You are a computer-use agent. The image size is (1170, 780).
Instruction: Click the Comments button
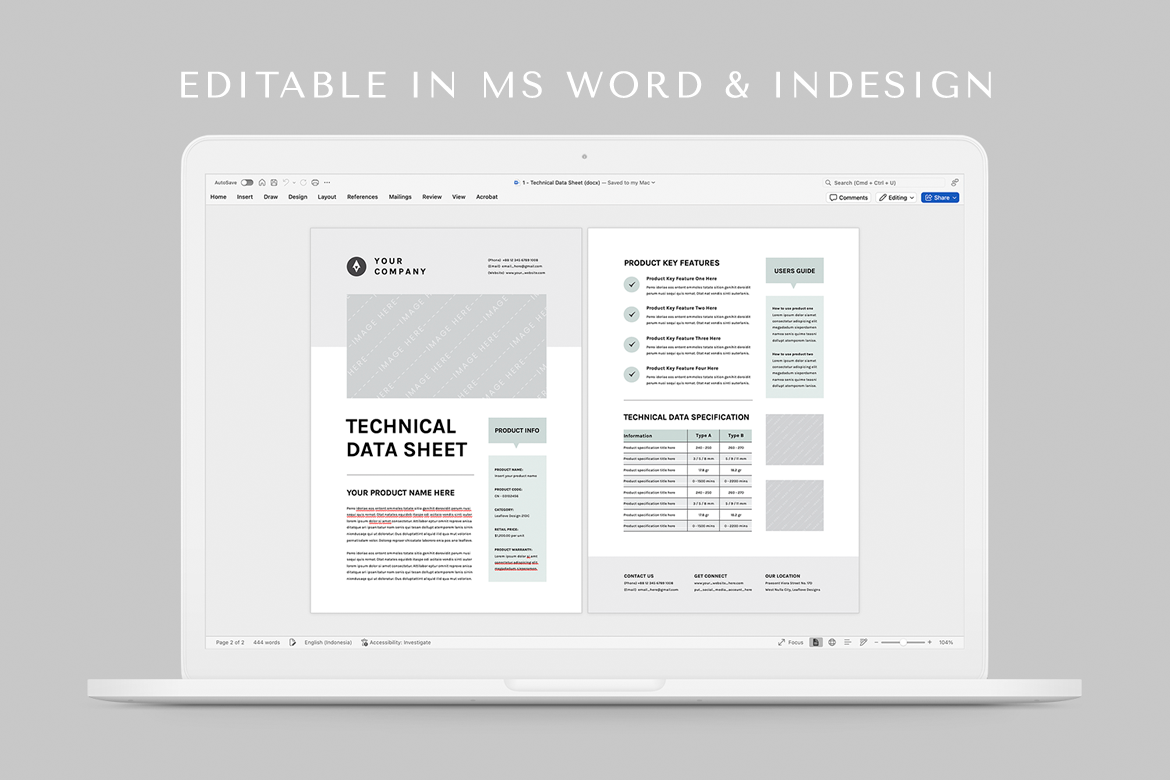click(849, 198)
